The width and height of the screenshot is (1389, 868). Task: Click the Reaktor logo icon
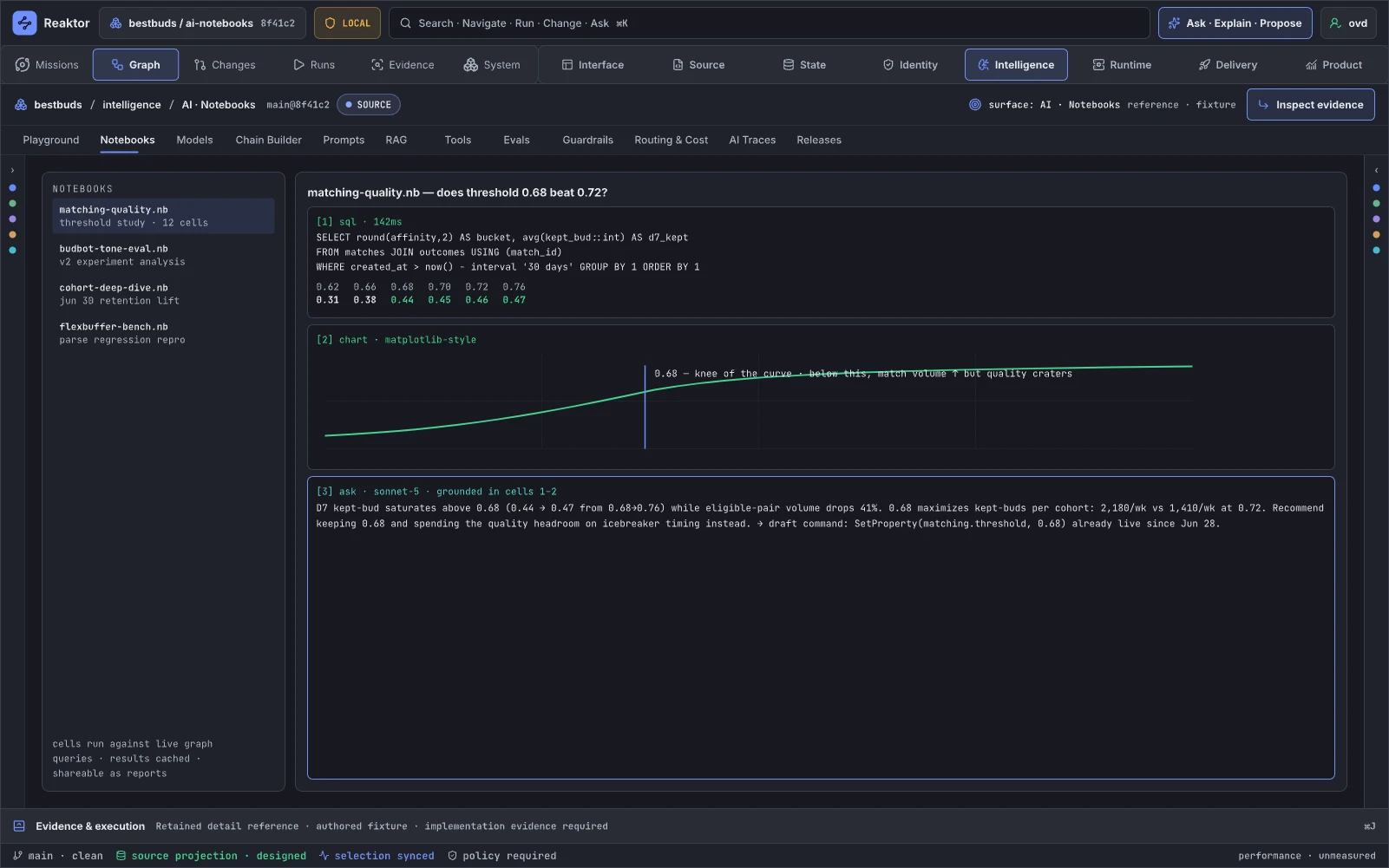point(24,23)
